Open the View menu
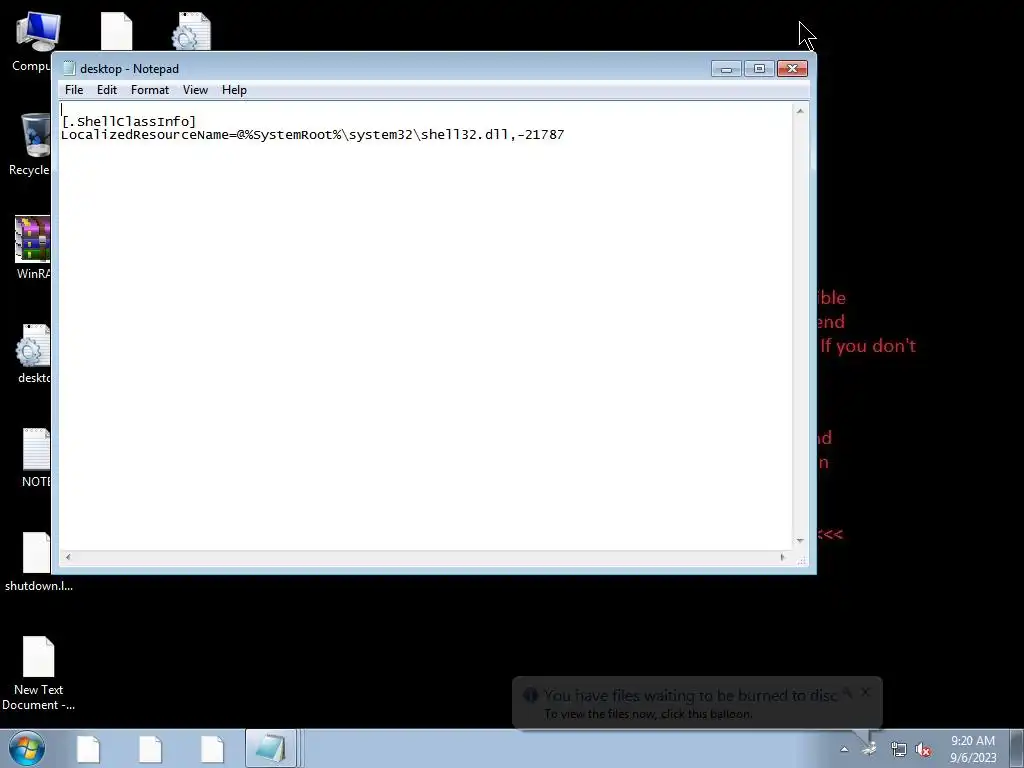Screen dimensions: 1024x768 [x=195, y=90]
